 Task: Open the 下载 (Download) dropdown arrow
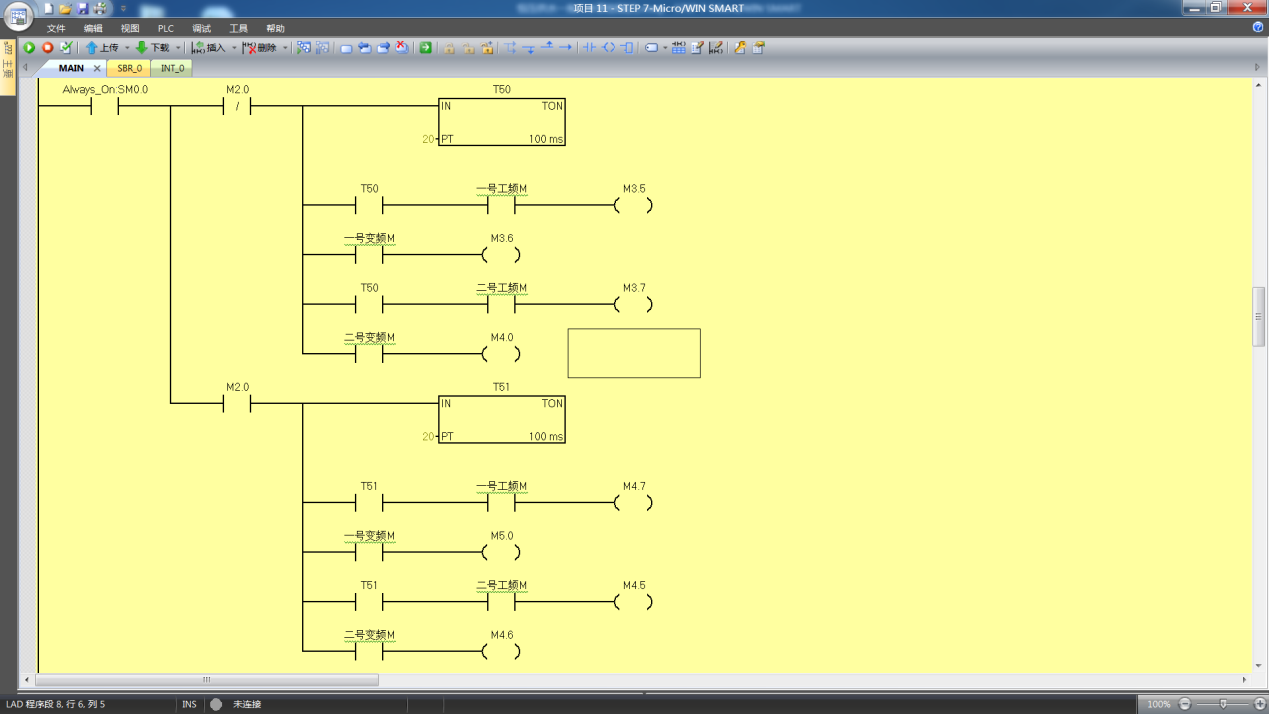(x=179, y=48)
